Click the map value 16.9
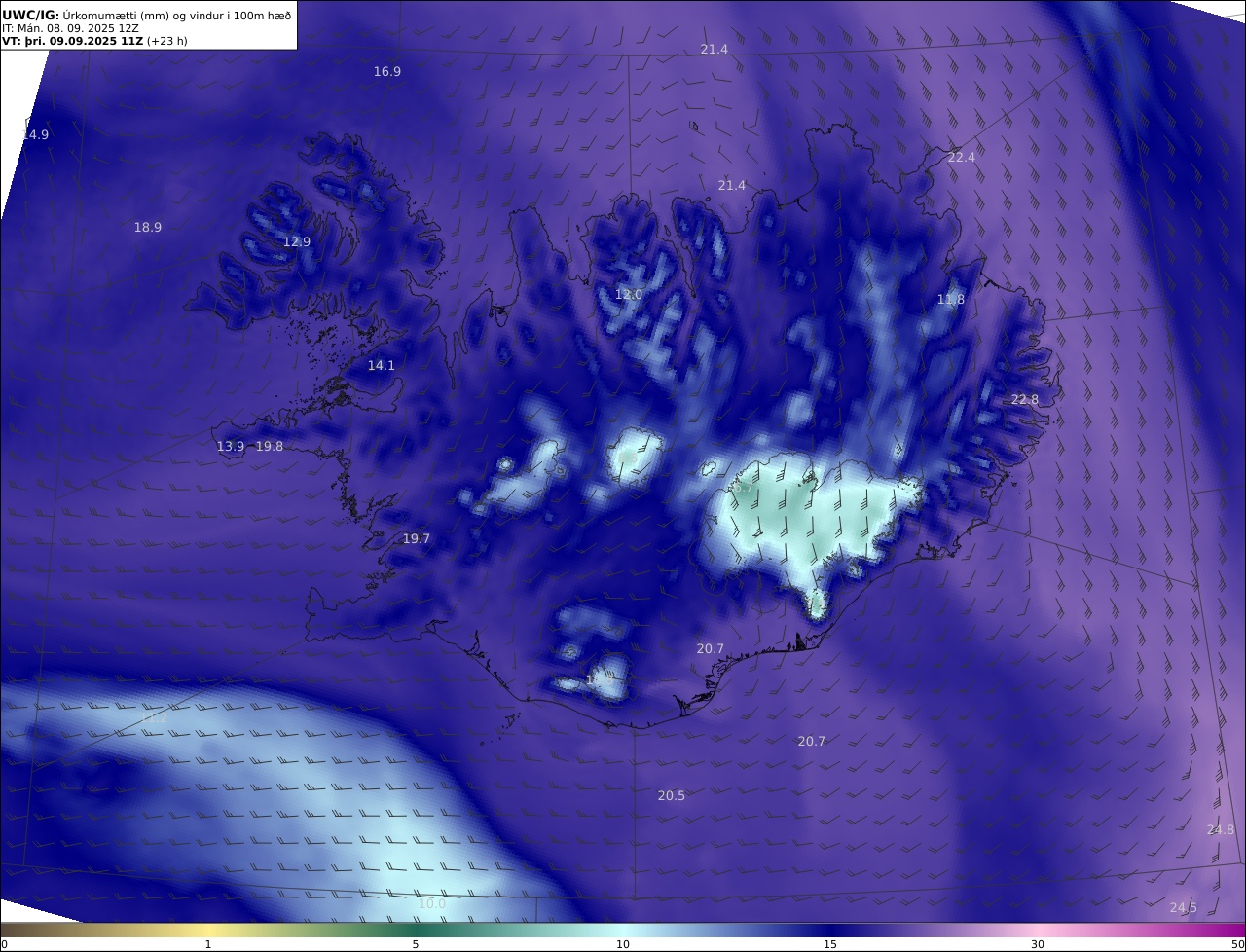This screenshot has width=1246, height=952. (387, 71)
